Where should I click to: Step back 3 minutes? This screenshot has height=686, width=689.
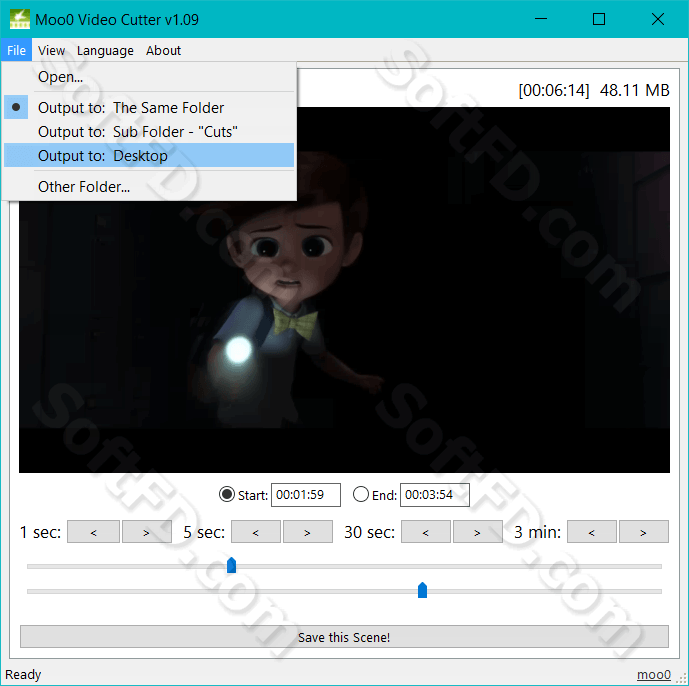pos(592,532)
